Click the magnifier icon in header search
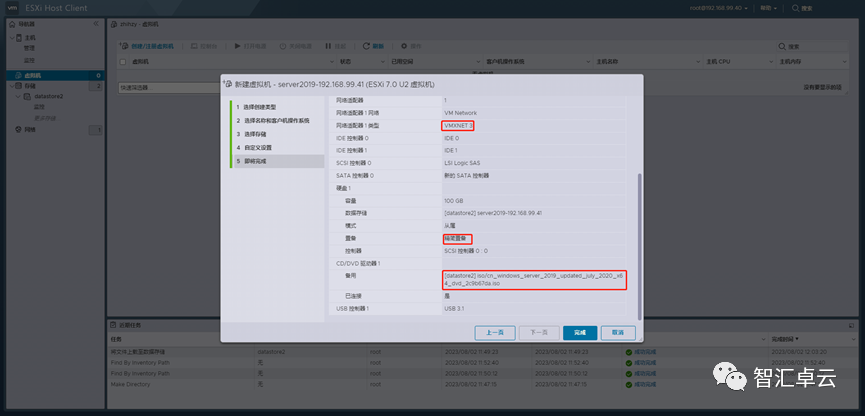Screen dimensions: 865x416 point(795,8)
